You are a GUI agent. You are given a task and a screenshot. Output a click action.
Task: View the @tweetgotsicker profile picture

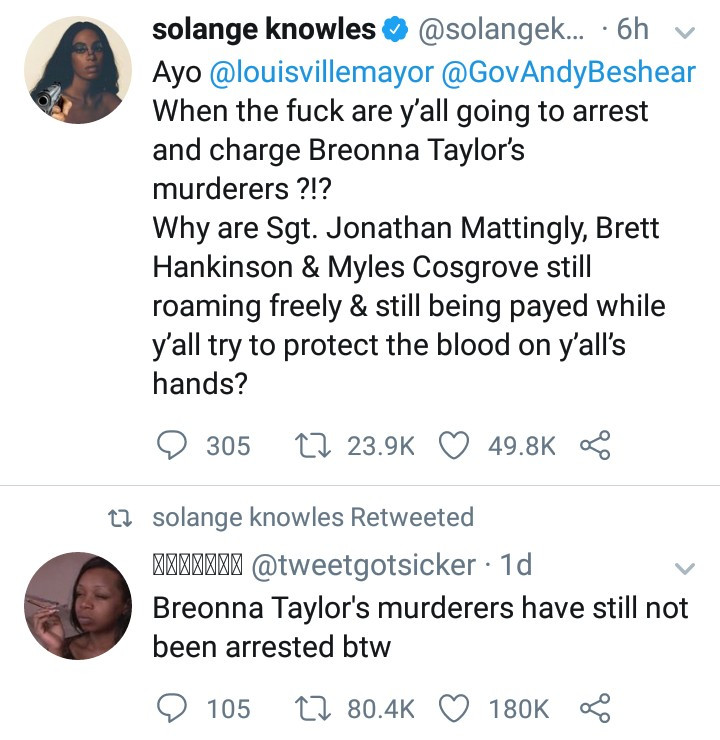click(x=78, y=605)
